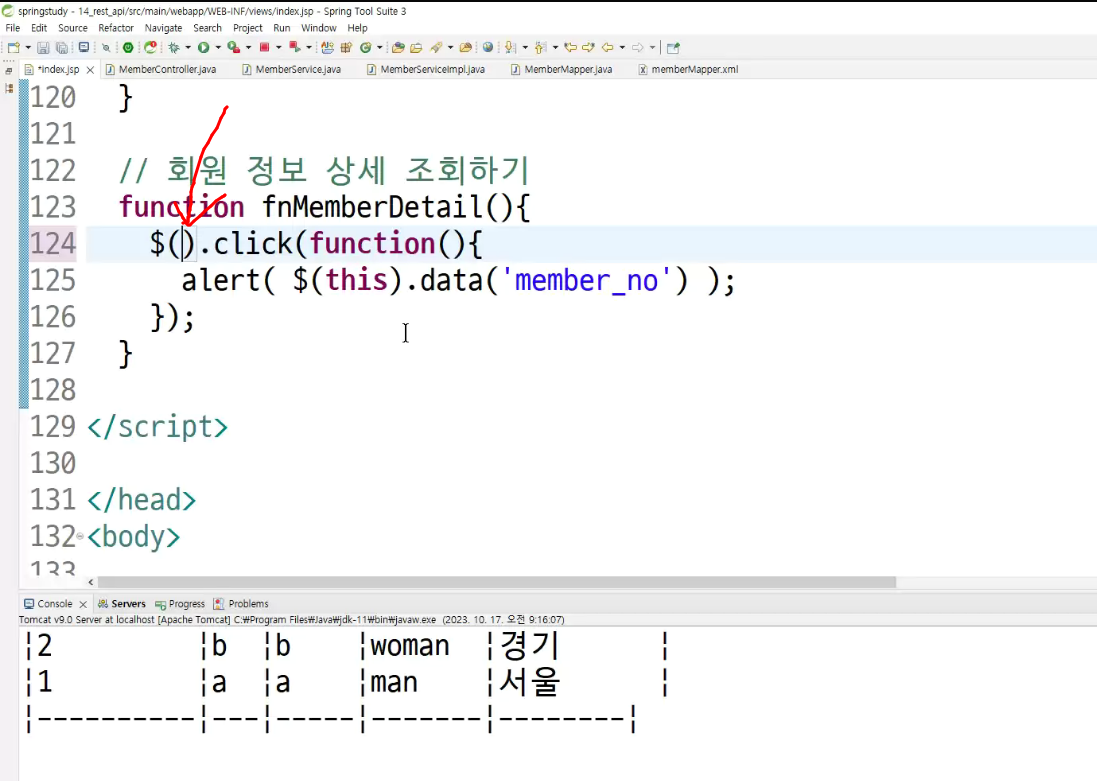Click the Search flashlight icon
The height and width of the screenshot is (781, 1097).
[x=437, y=48]
